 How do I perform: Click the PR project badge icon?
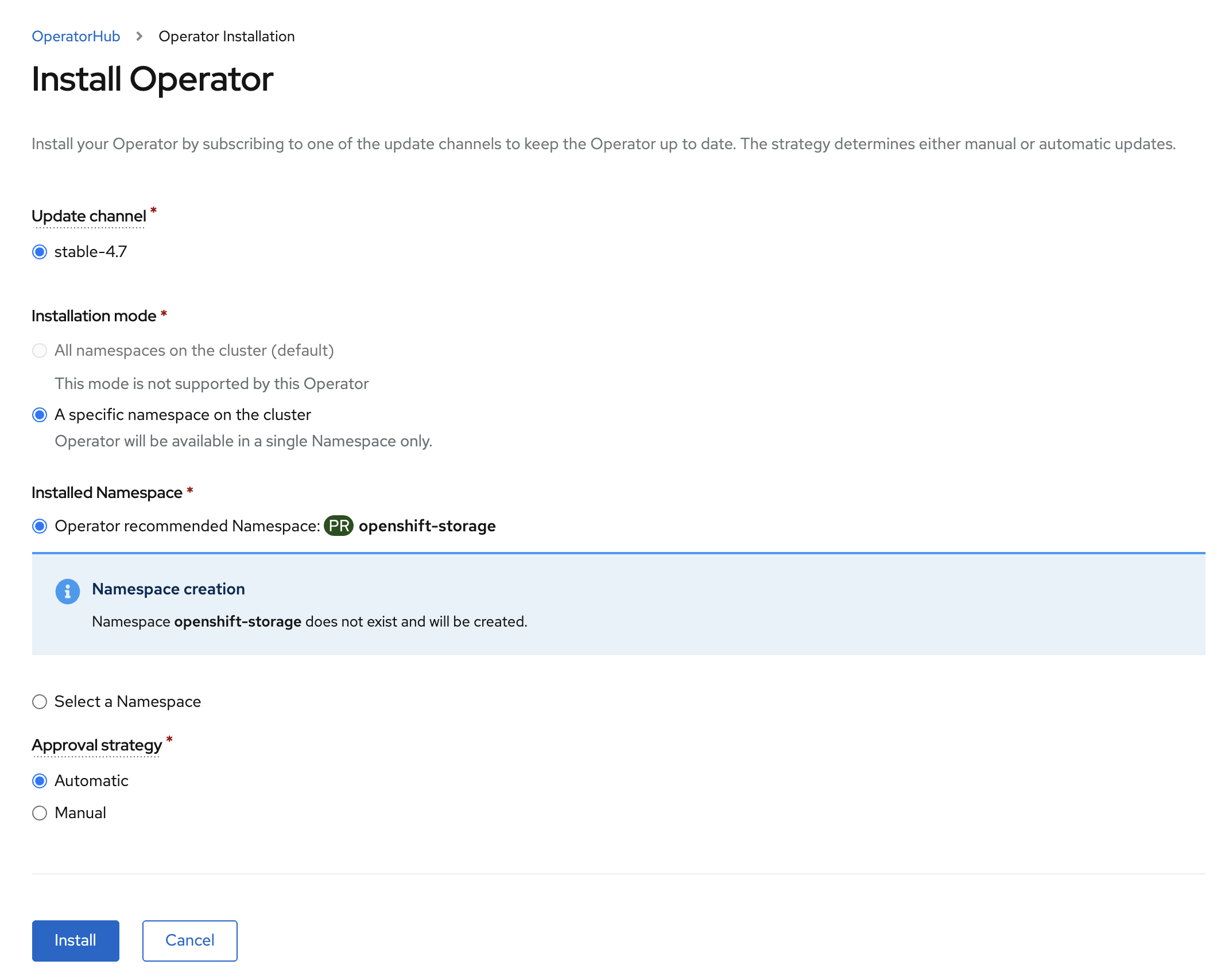(x=339, y=526)
